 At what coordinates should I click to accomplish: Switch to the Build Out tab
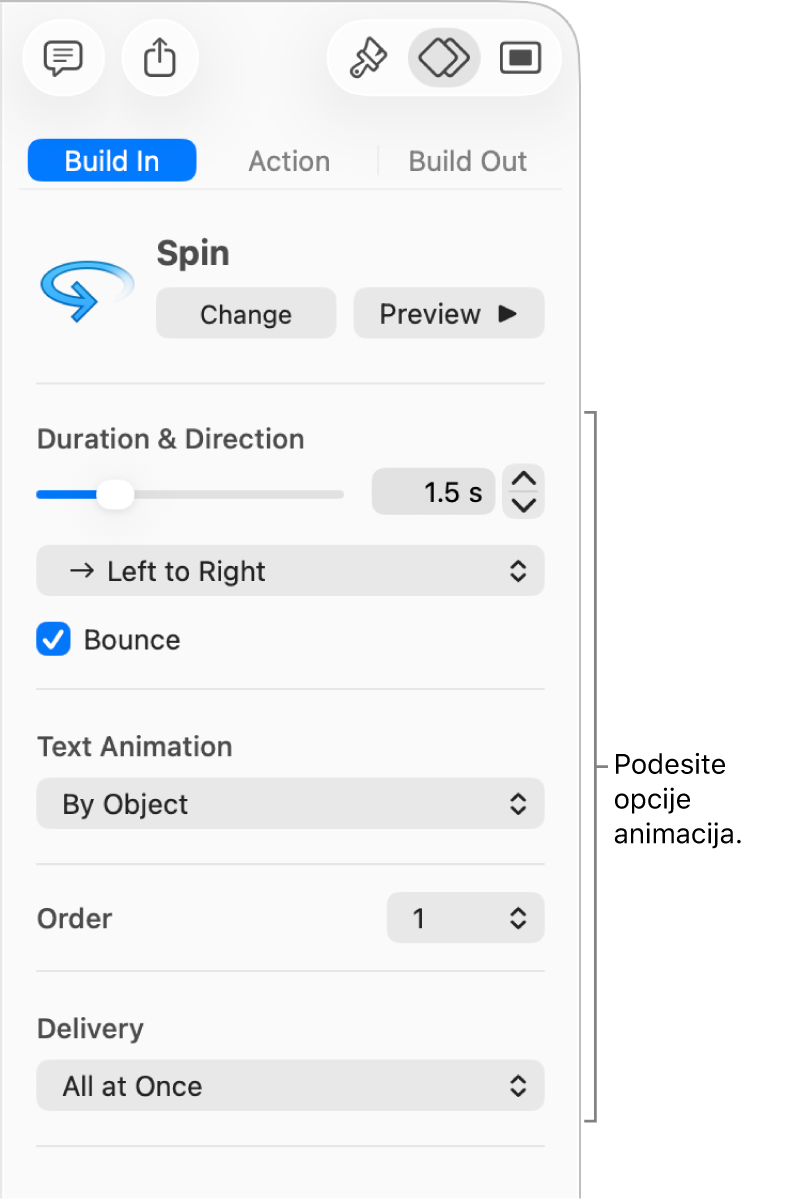[467, 161]
